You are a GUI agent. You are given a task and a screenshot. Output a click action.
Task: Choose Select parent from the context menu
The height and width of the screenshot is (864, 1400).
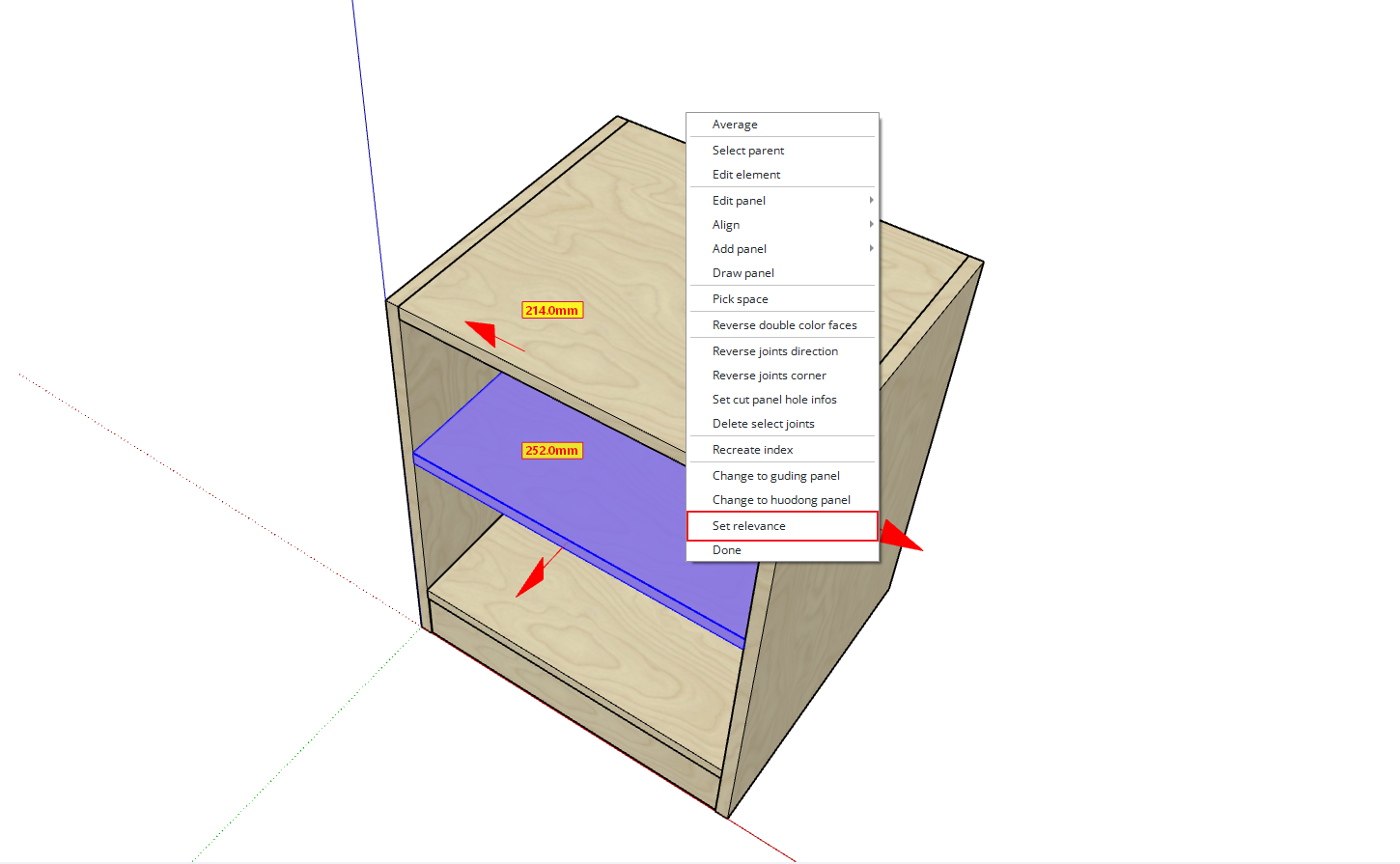748,151
